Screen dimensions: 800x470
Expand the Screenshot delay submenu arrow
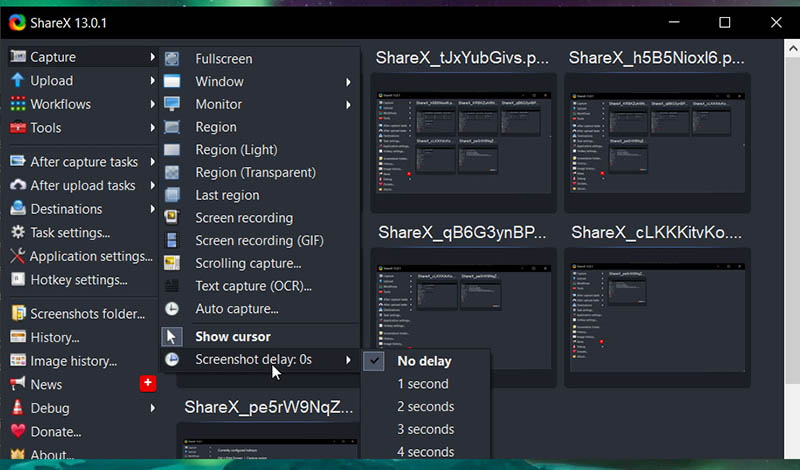pos(348,360)
